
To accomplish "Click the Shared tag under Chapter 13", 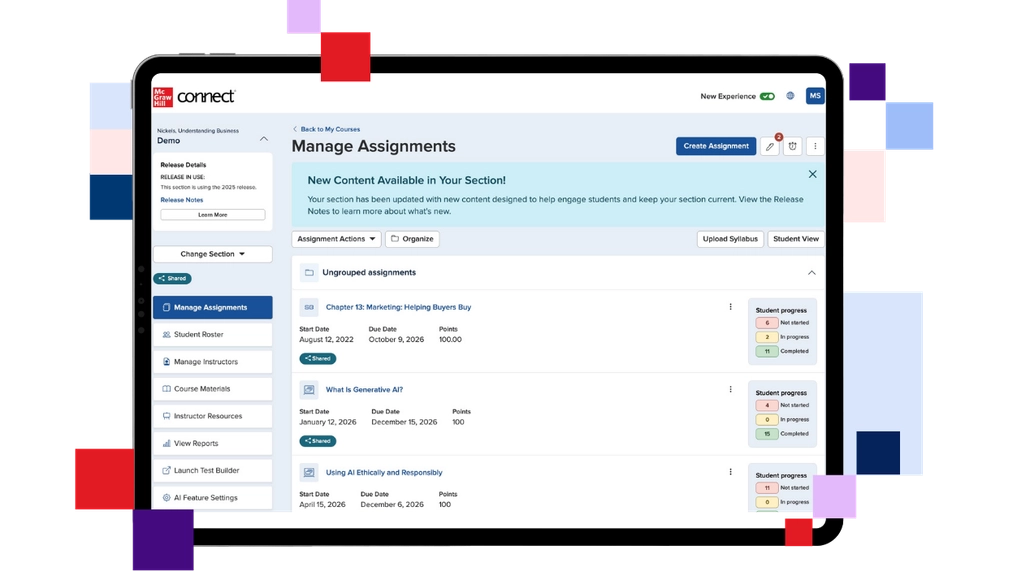I will [x=318, y=359].
